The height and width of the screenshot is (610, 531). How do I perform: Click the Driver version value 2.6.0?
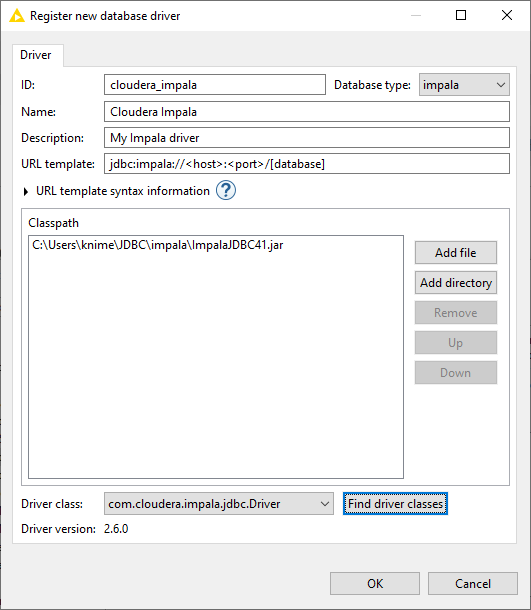coord(116,529)
